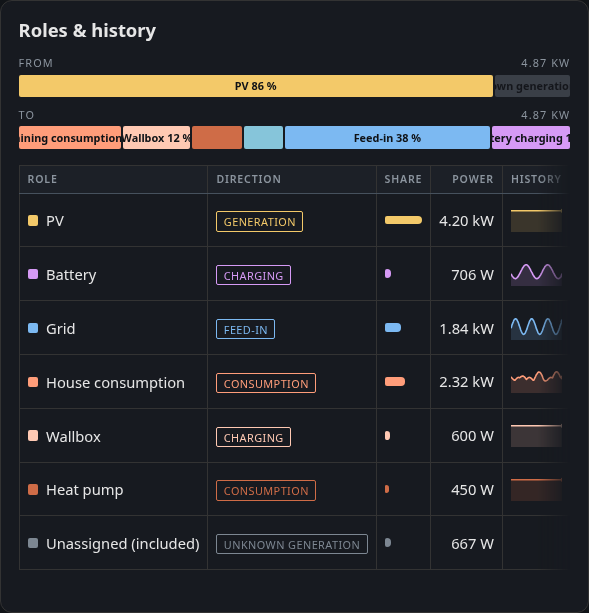The height and width of the screenshot is (613, 589).
Task: Click the Battery purple color swatch
Action: pos(33,274)
